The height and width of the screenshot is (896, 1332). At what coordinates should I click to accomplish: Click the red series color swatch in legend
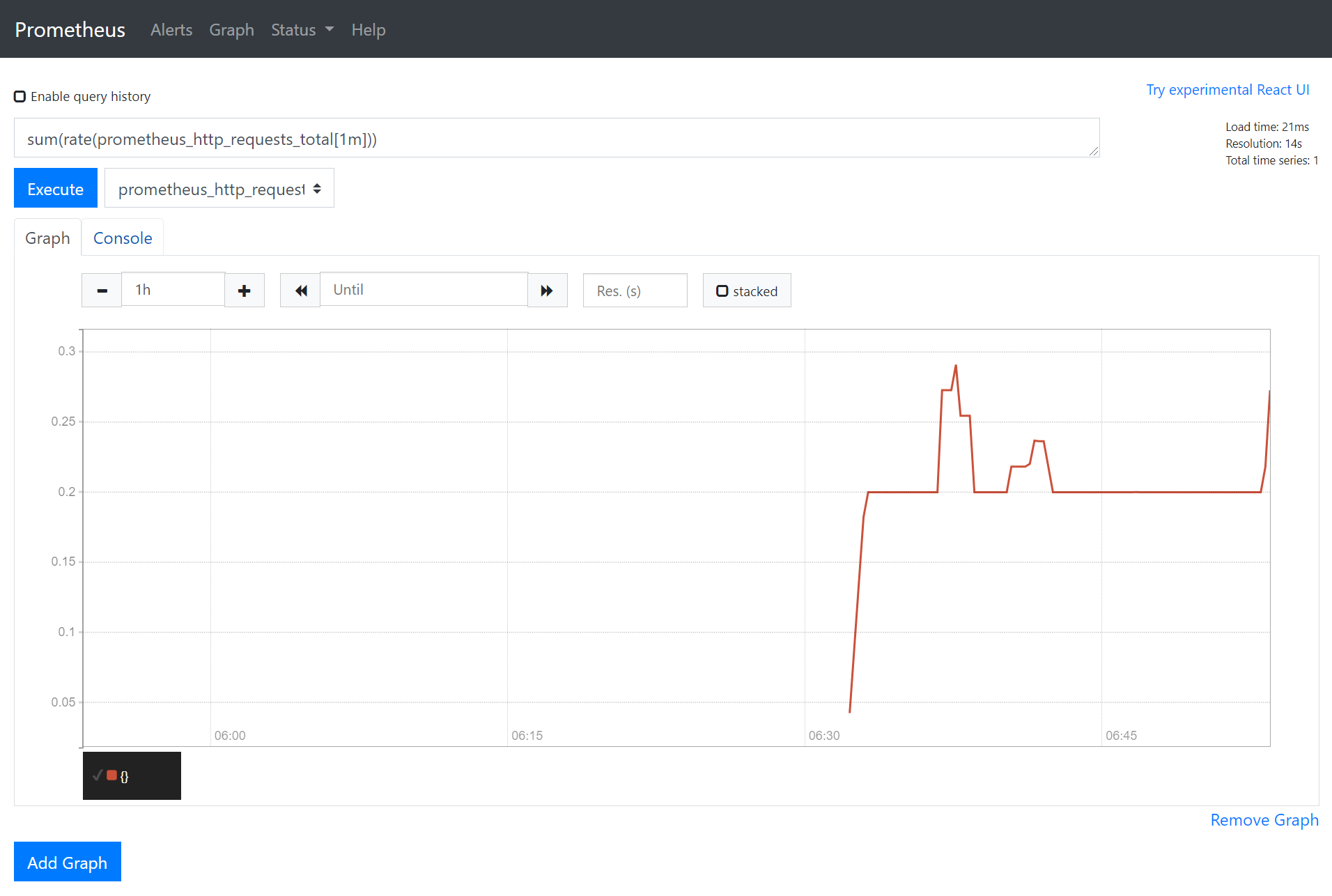(111, 775)
